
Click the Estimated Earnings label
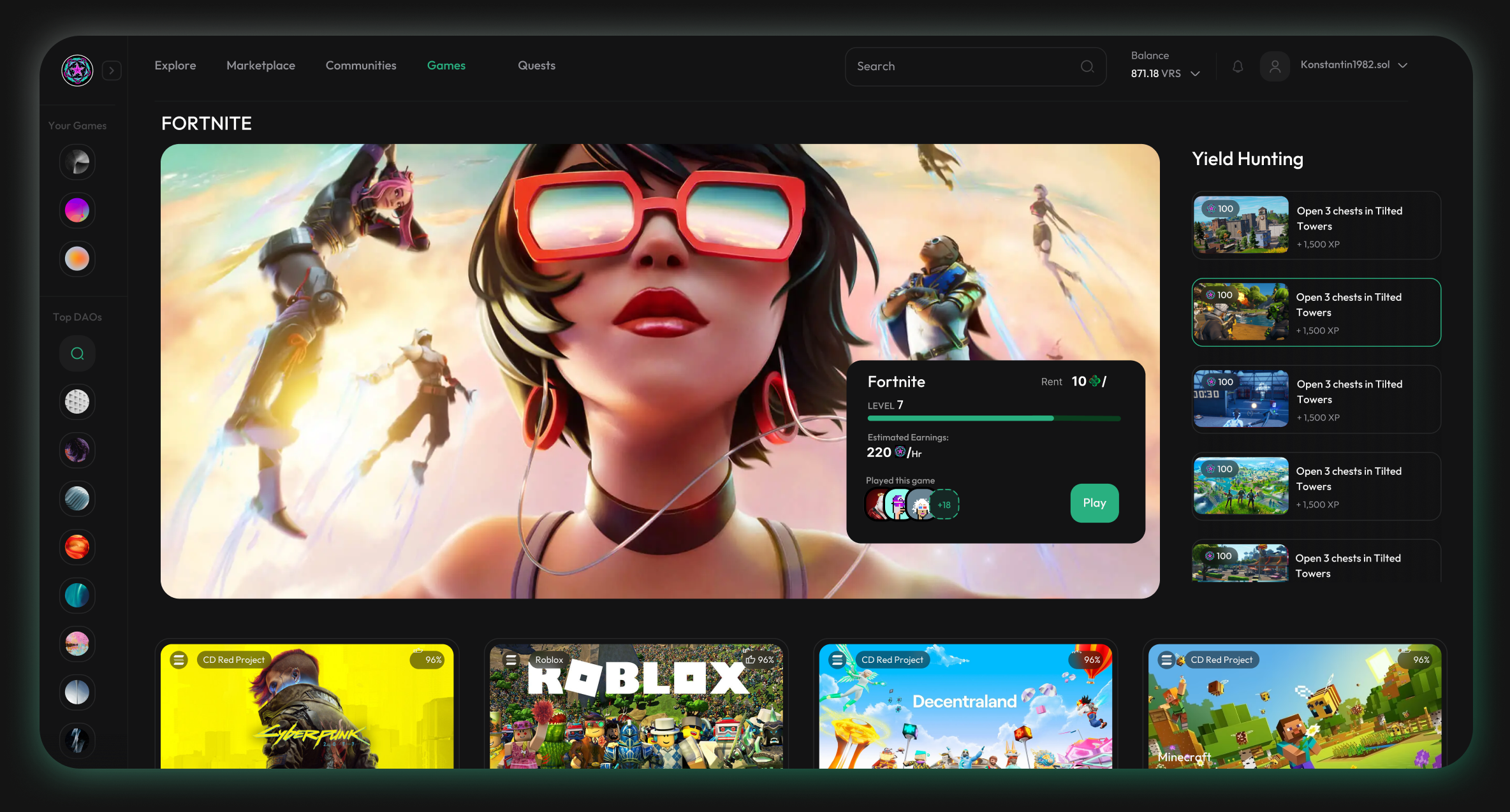pos(908,437)
